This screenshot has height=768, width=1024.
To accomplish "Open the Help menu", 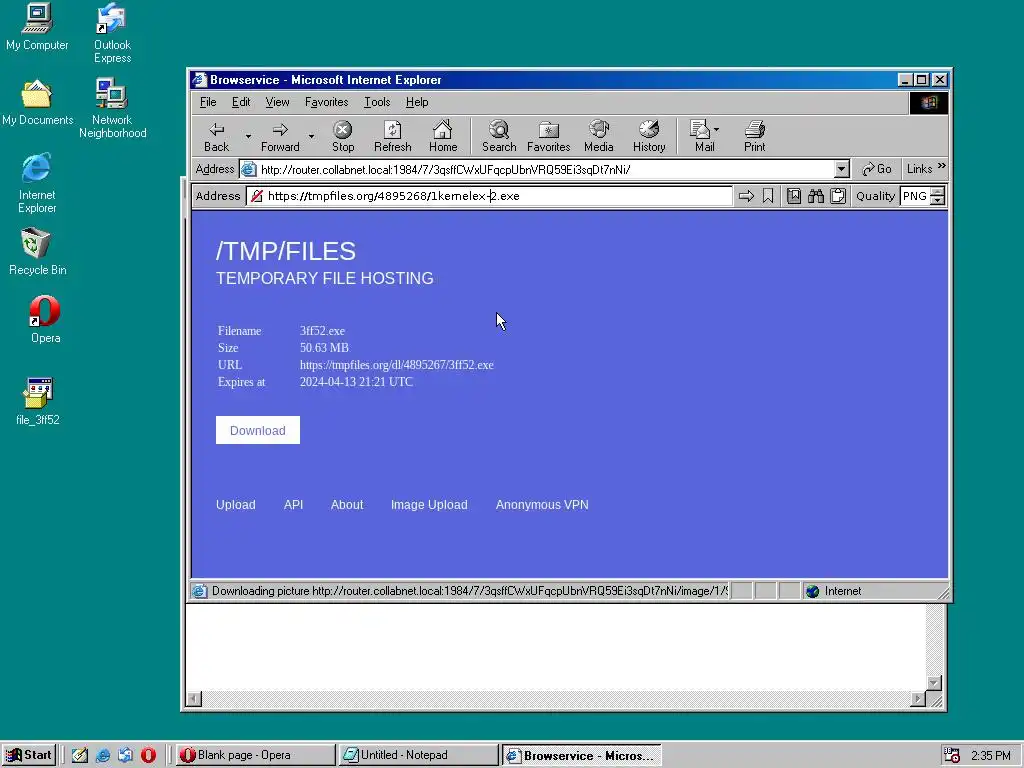I will click(417, 102).
